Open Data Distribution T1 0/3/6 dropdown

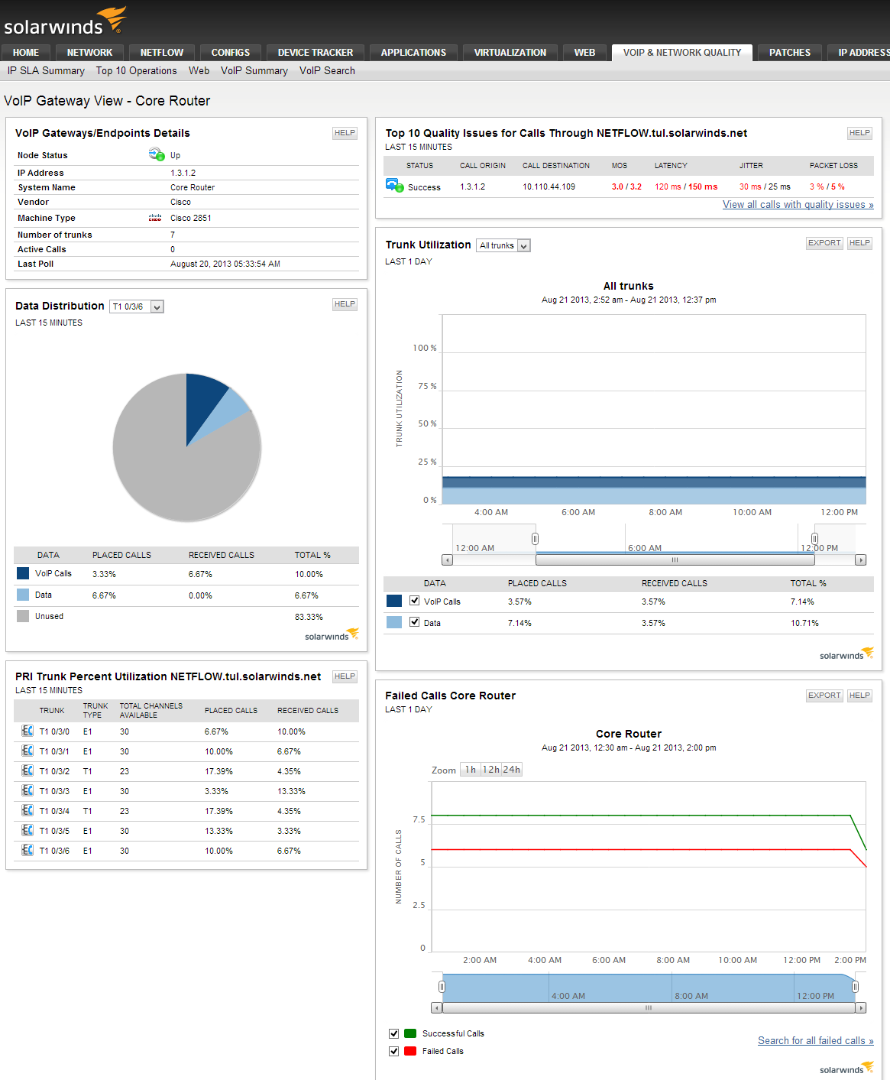pos(136,307)
